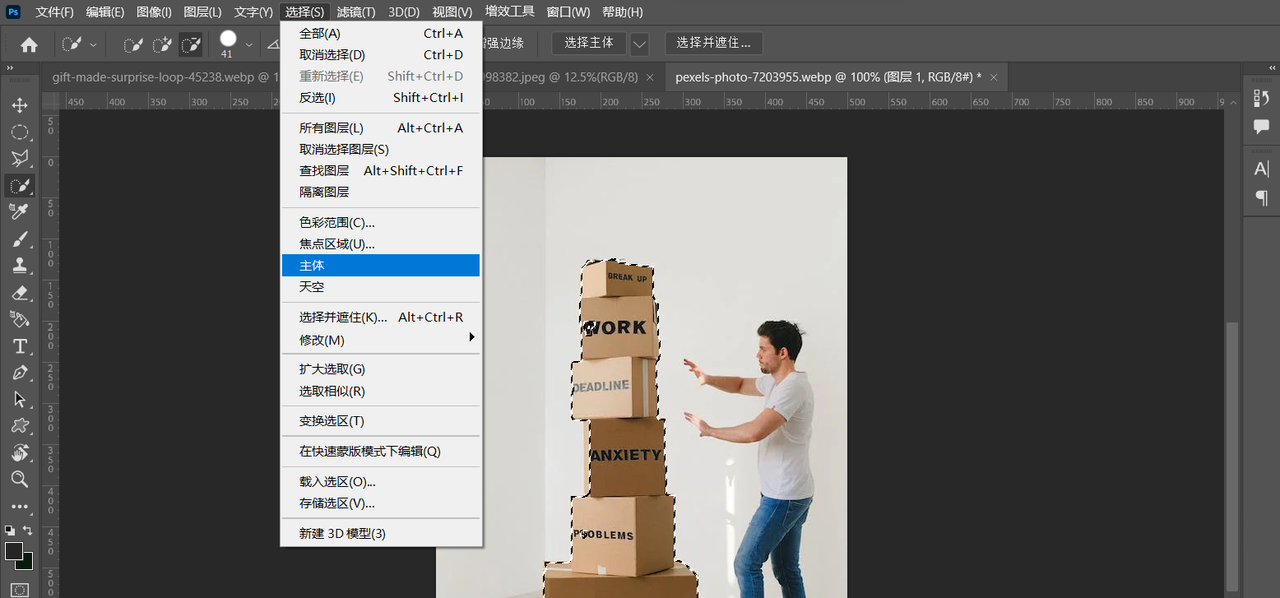Toggle Quick Mask mode at toolbar bottom
The image size is (1280, 598).
point(19,590)
